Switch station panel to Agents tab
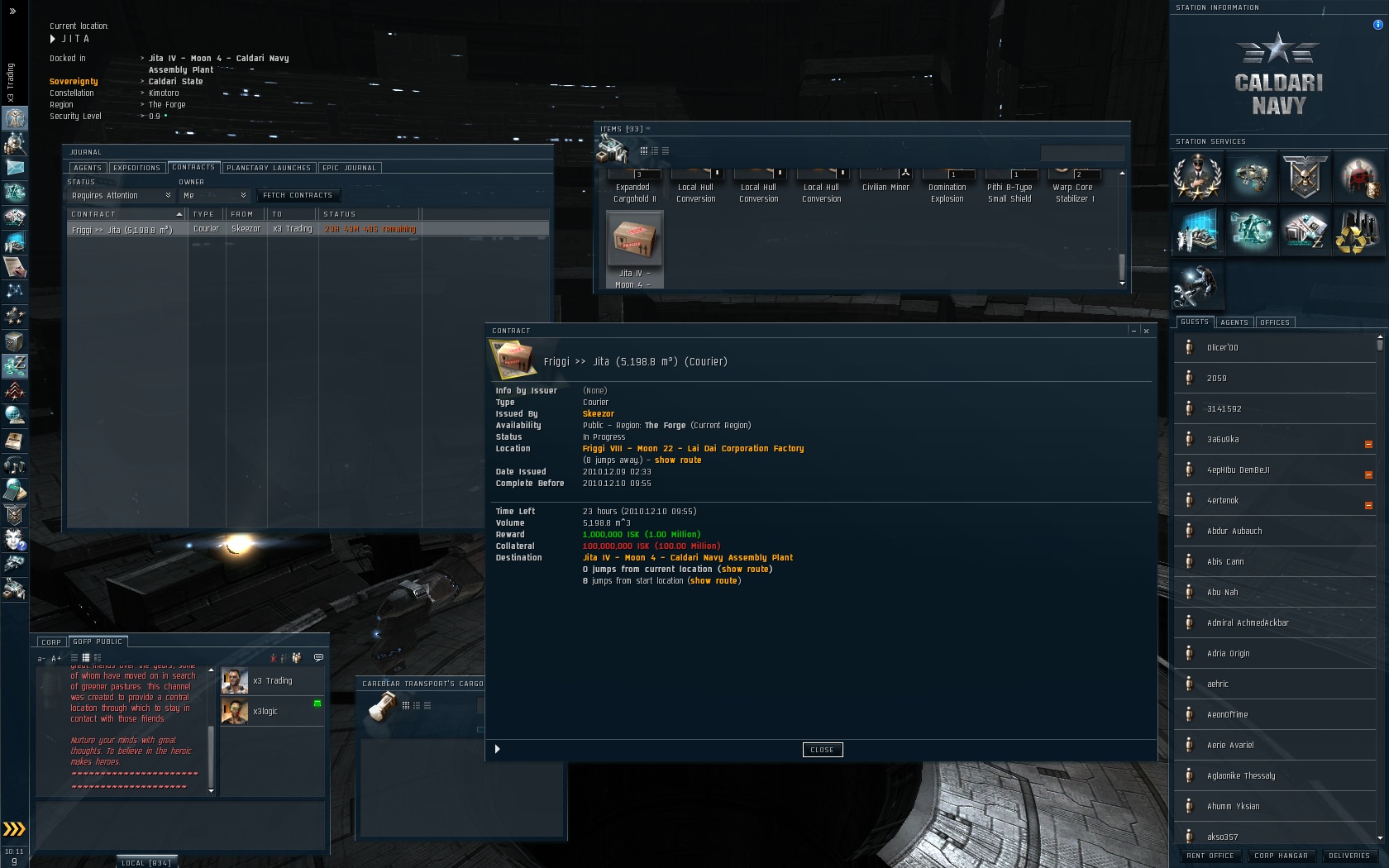Image resolution: width=1389 pixels, height=868 pixels. click(x=1234, y=322)
